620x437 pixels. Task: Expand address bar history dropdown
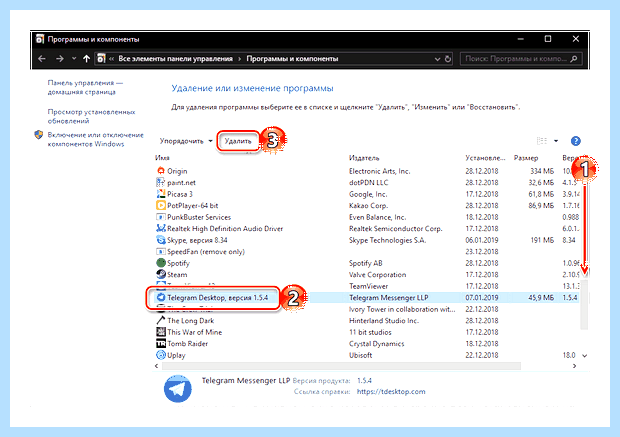pos(437,59)
